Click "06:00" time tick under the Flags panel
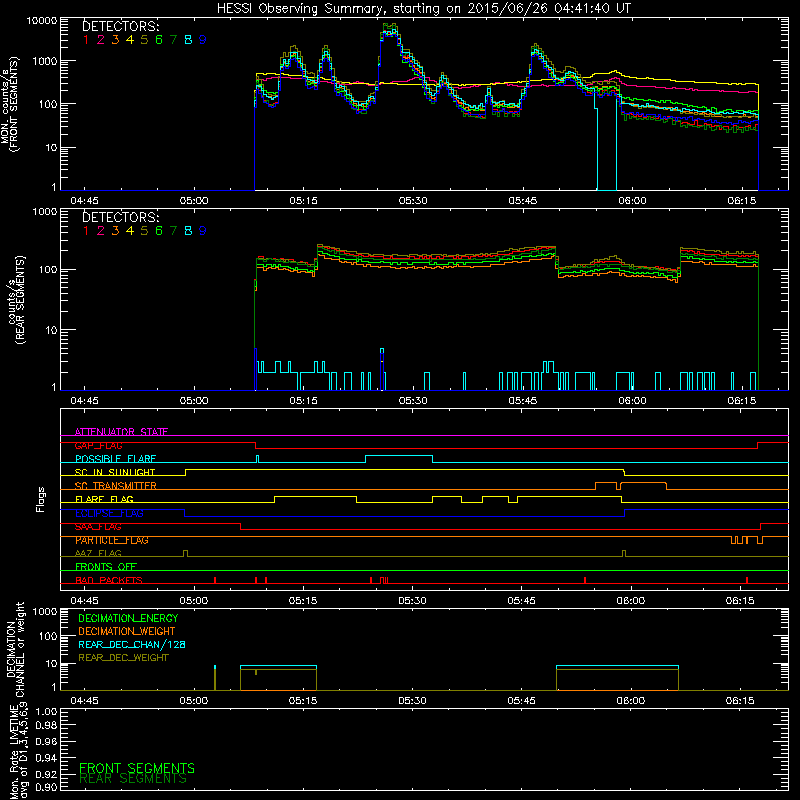 (631, 601)
